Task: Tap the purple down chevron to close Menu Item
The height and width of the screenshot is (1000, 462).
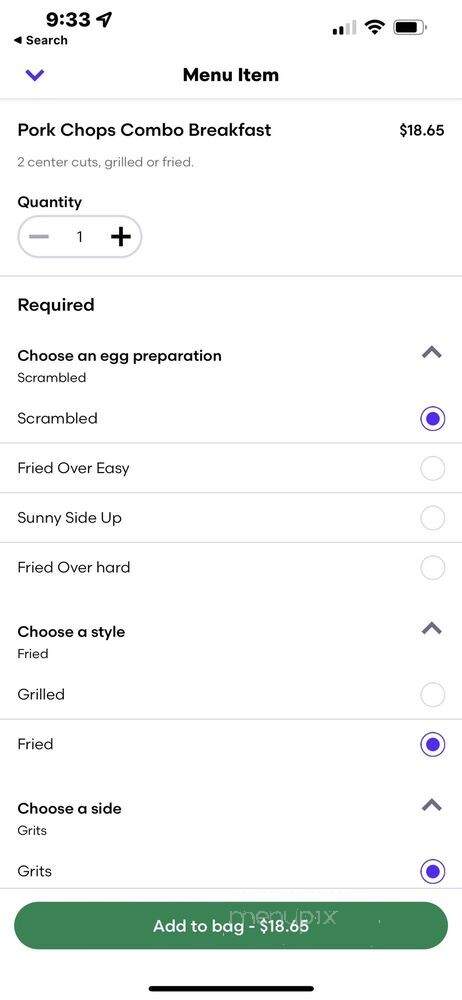Action: (x=34, y=75)
